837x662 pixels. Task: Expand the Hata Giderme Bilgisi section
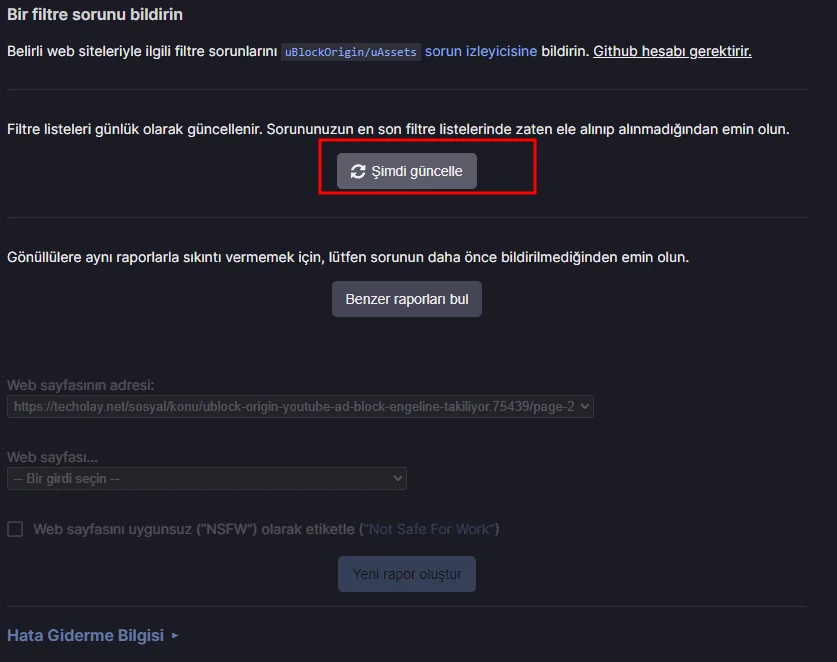pos(93,635)
